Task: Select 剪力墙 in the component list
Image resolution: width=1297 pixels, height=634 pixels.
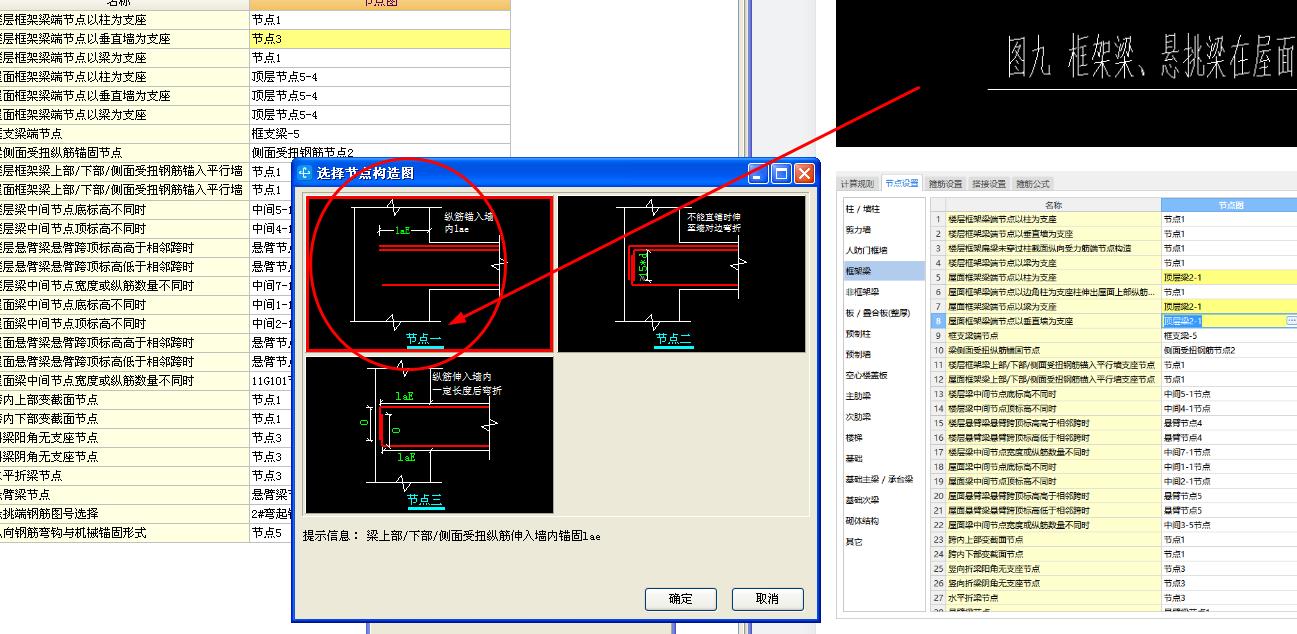Action: click(884, 230)
